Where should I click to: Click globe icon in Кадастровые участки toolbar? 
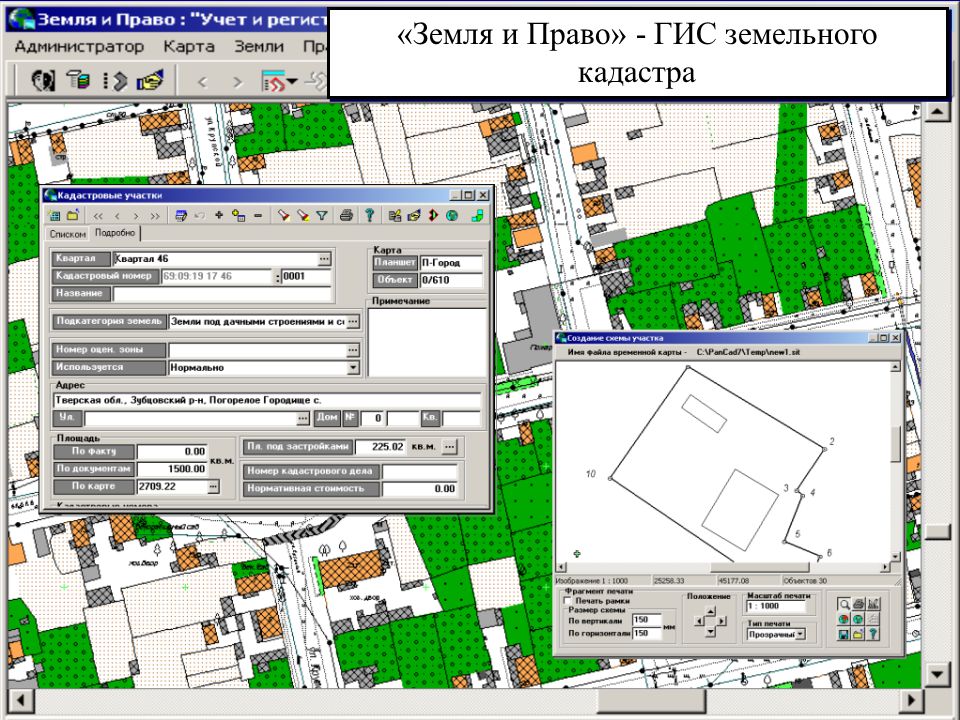point(452,216)
